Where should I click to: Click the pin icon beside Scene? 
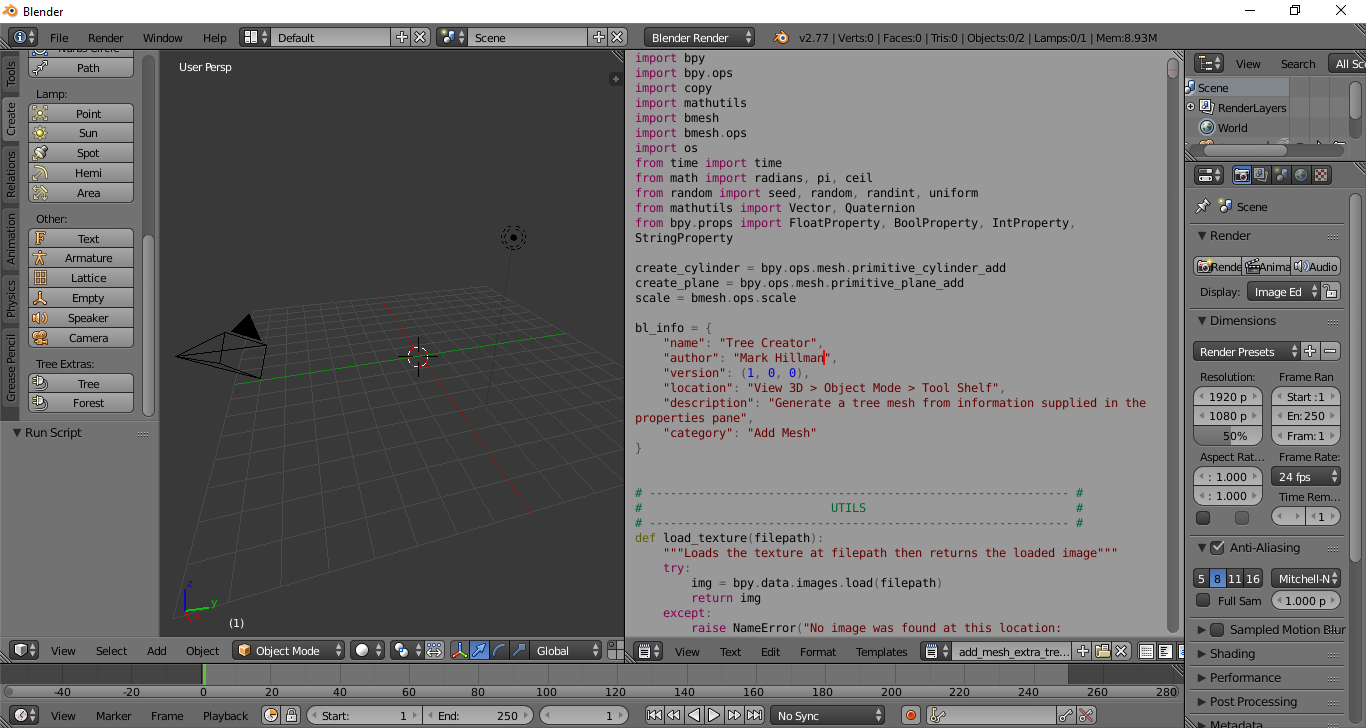click(1203, 206)
